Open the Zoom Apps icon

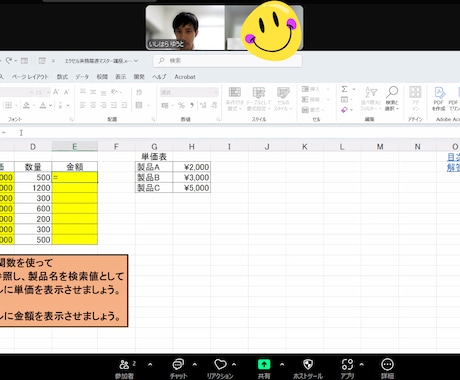(347, 364)
